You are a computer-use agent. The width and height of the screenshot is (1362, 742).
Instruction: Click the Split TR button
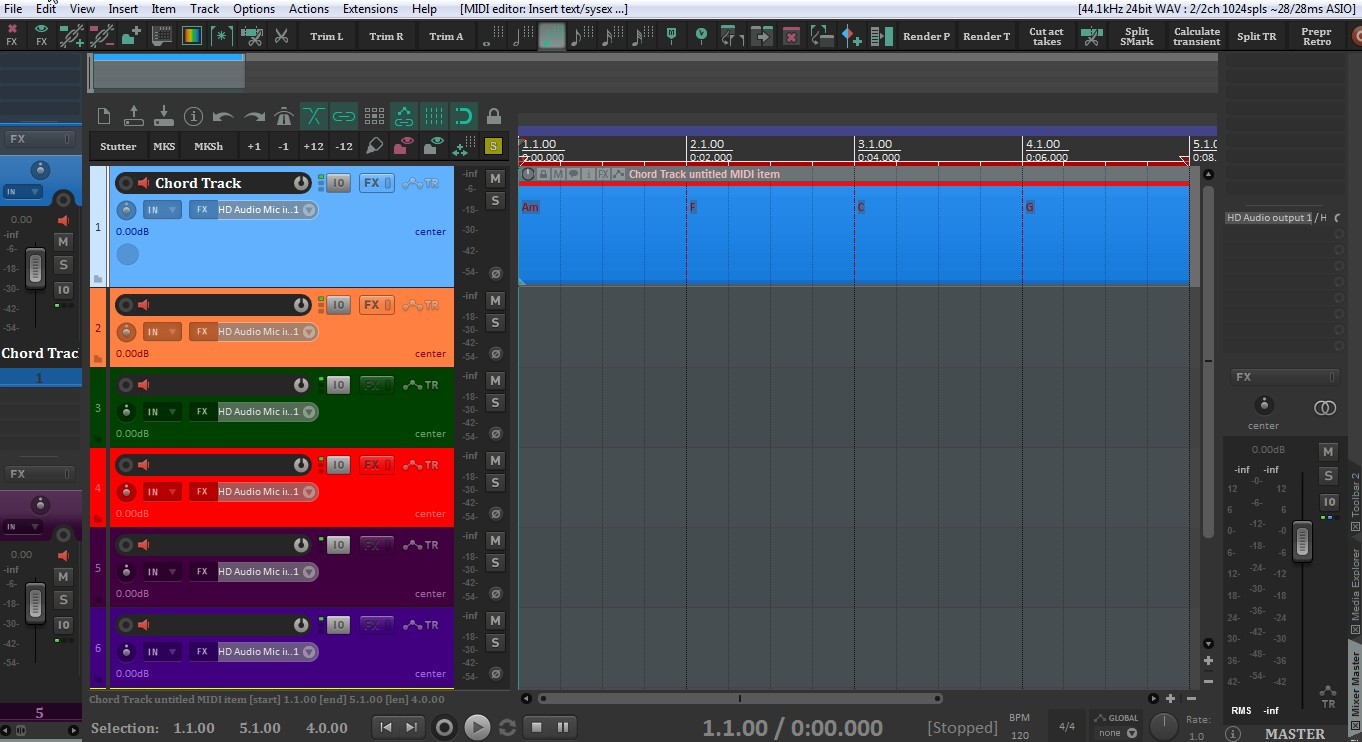(1256, 37)
